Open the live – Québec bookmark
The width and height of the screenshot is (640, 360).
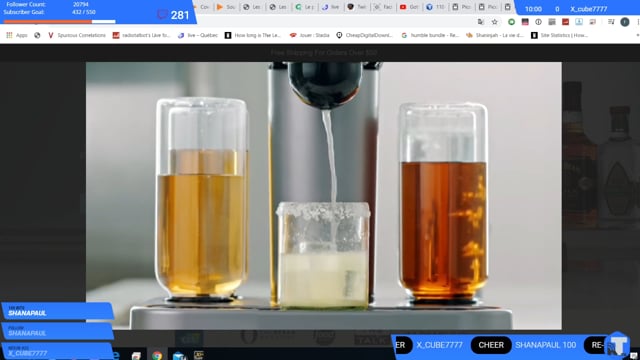198,36
